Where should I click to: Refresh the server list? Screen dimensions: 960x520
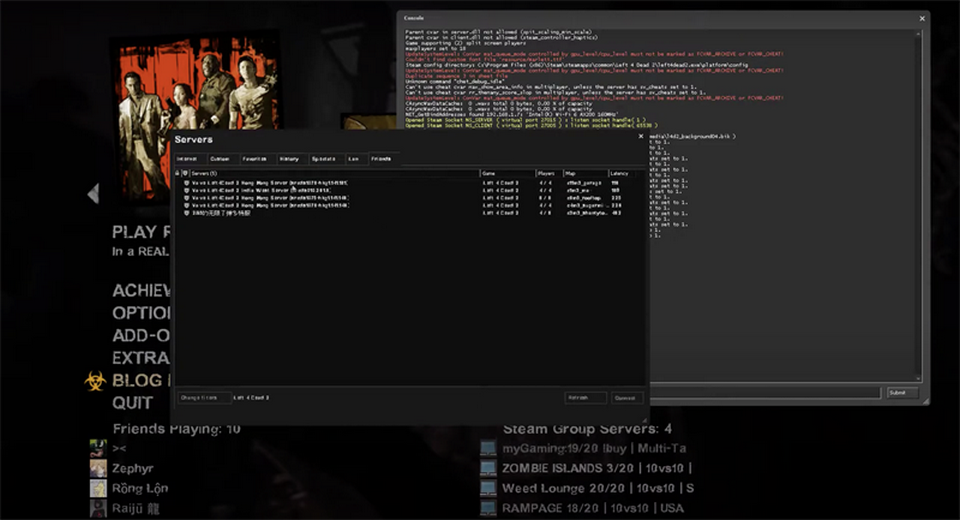click(x=585, y=398)
